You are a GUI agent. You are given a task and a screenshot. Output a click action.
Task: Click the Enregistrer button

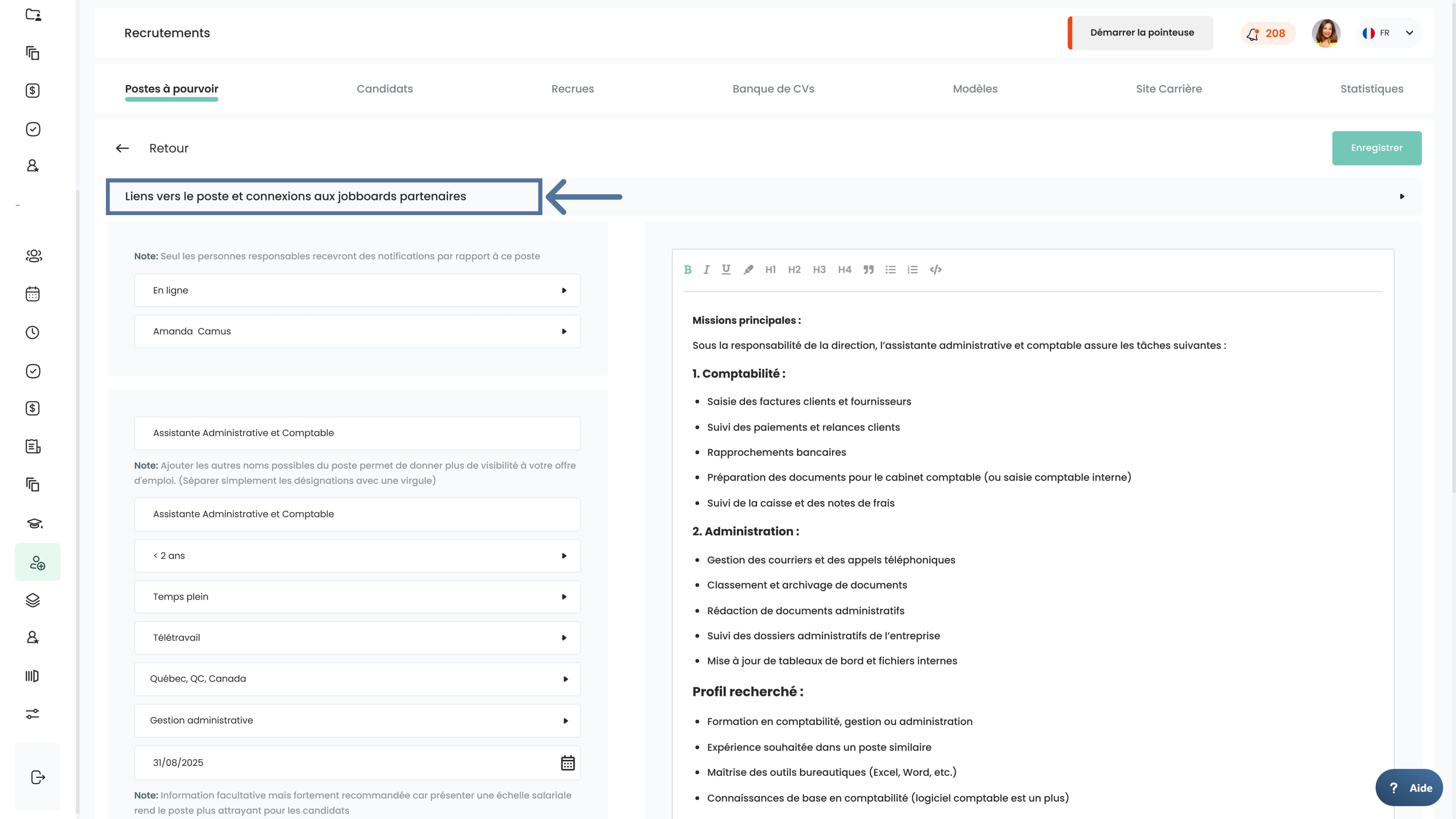tap(1376, 148)
